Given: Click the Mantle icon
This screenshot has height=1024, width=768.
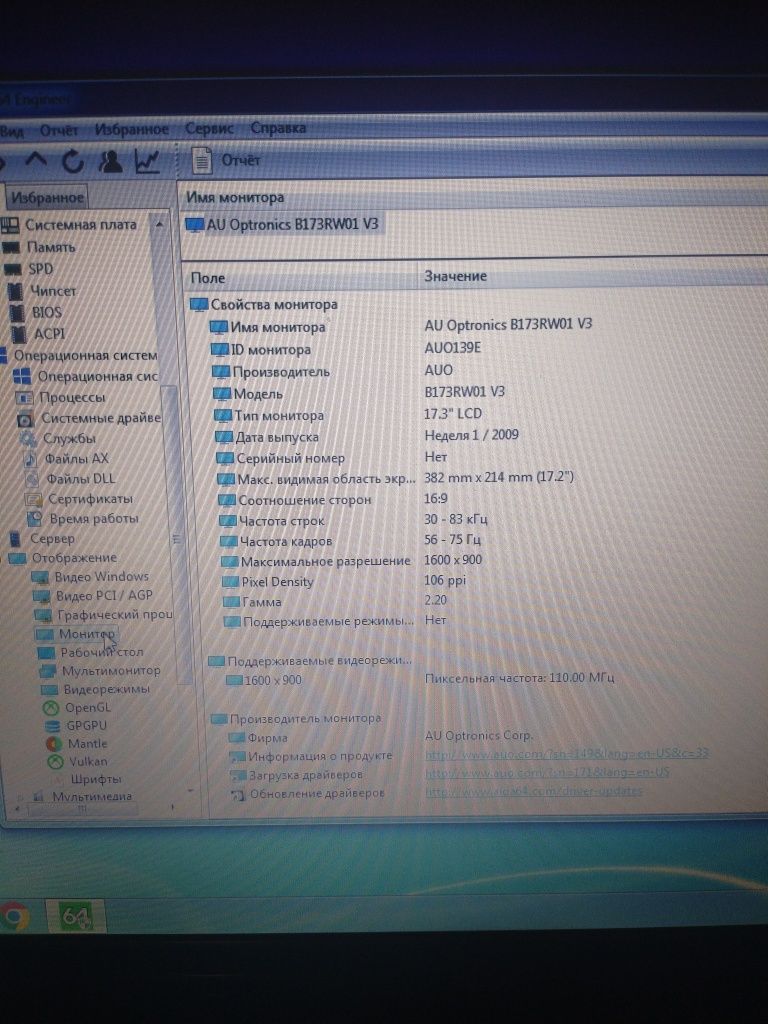Looking at the screenshot, I should (x=54, y=744).
